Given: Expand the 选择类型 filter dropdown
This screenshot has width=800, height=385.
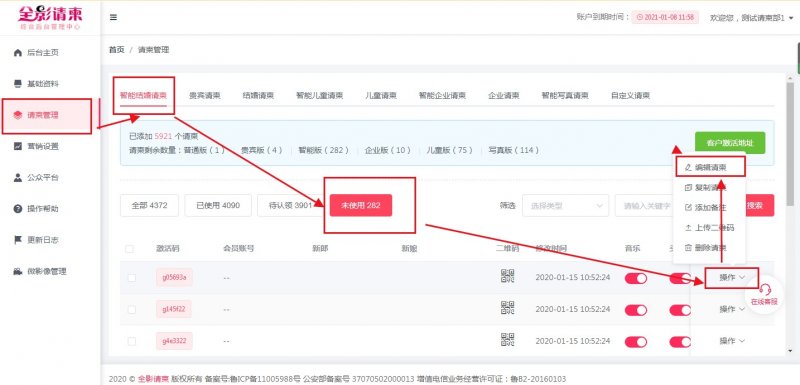Looking at the screenshot, I should 565,206.
